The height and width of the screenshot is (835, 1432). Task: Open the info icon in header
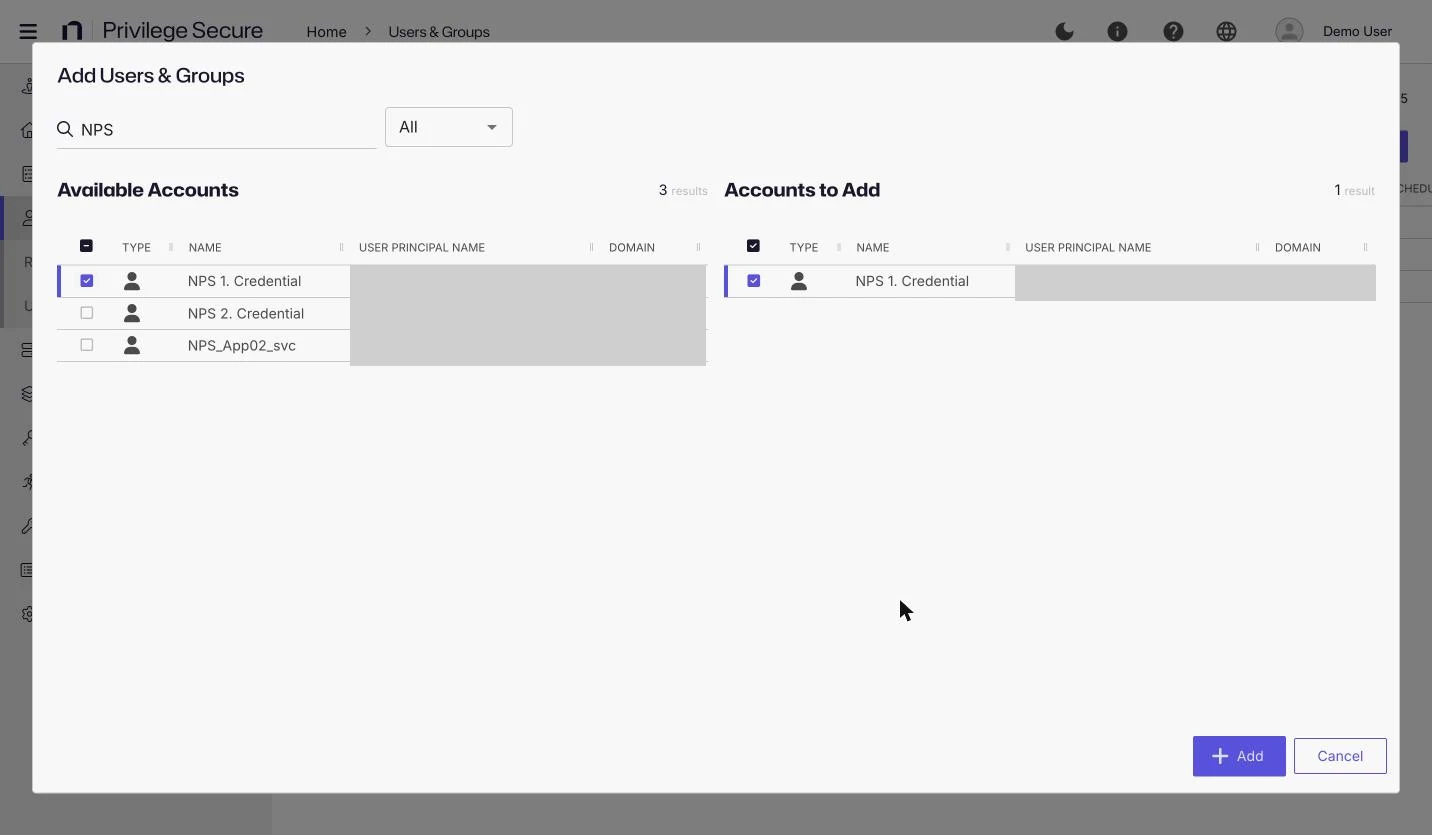pos(1118,31)
